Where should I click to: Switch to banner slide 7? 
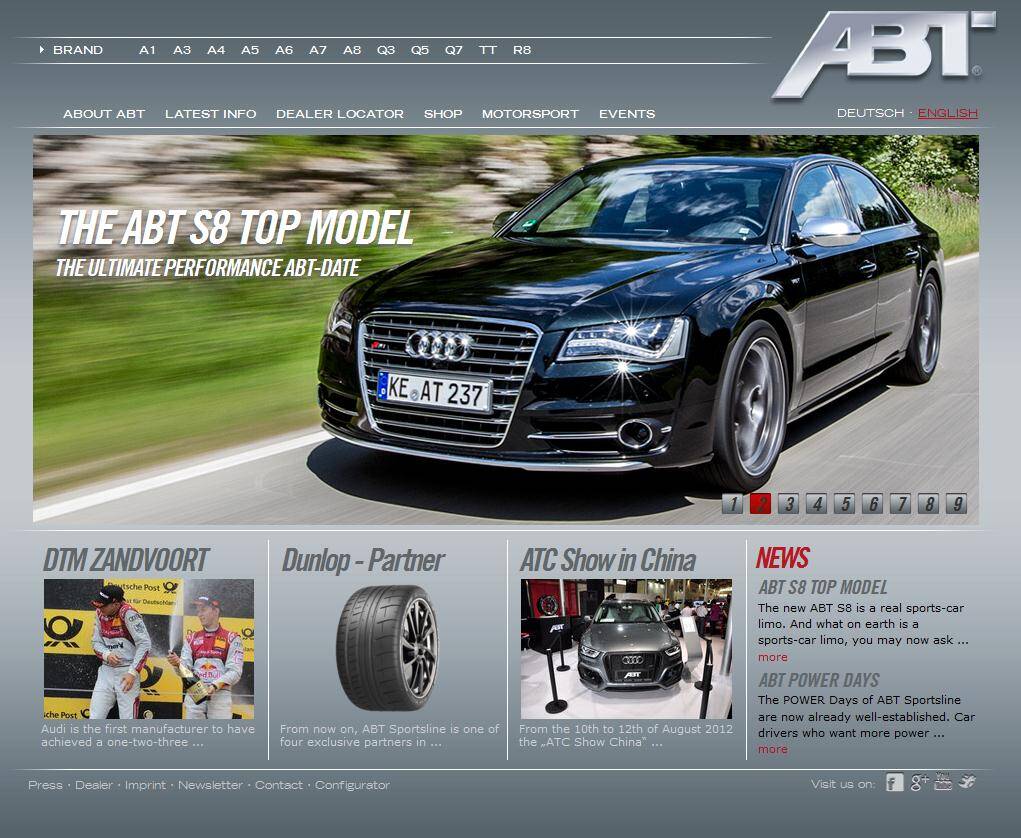(901, 503)
